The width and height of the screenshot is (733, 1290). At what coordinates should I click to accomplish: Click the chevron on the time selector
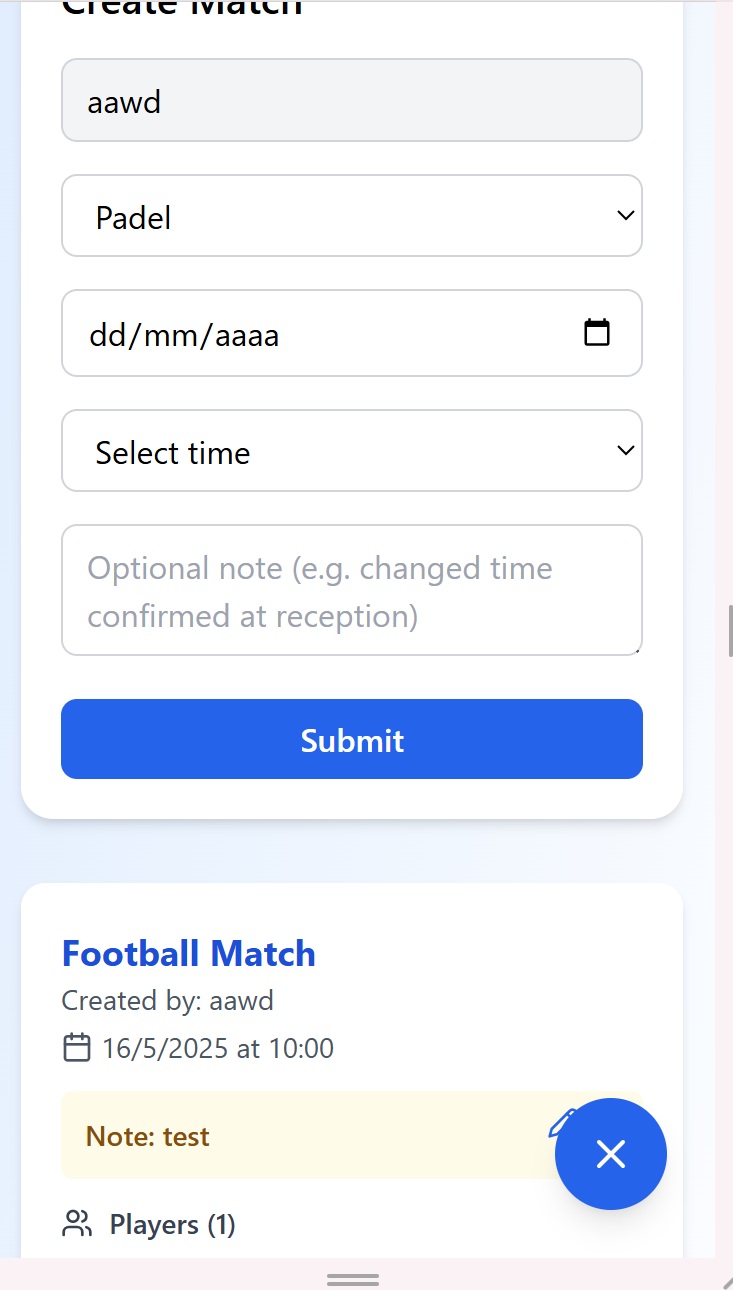(x=625, y=451)
